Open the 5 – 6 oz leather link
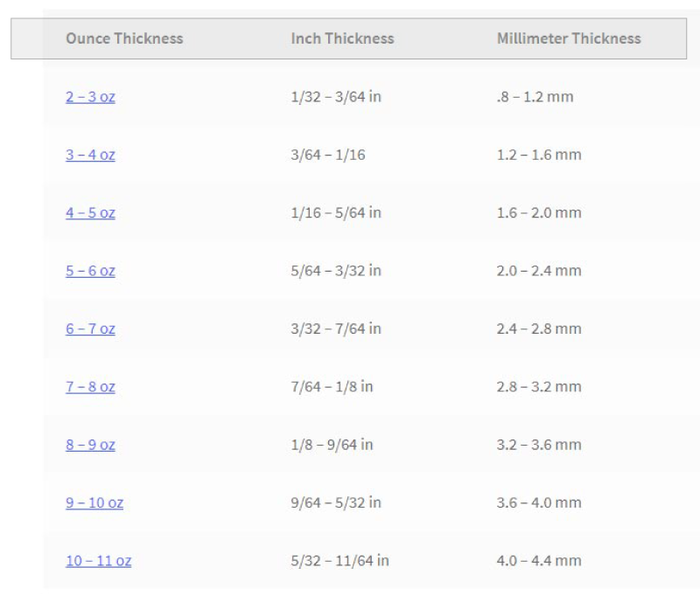This screenshot has width=700, height=602. point(90,271)
